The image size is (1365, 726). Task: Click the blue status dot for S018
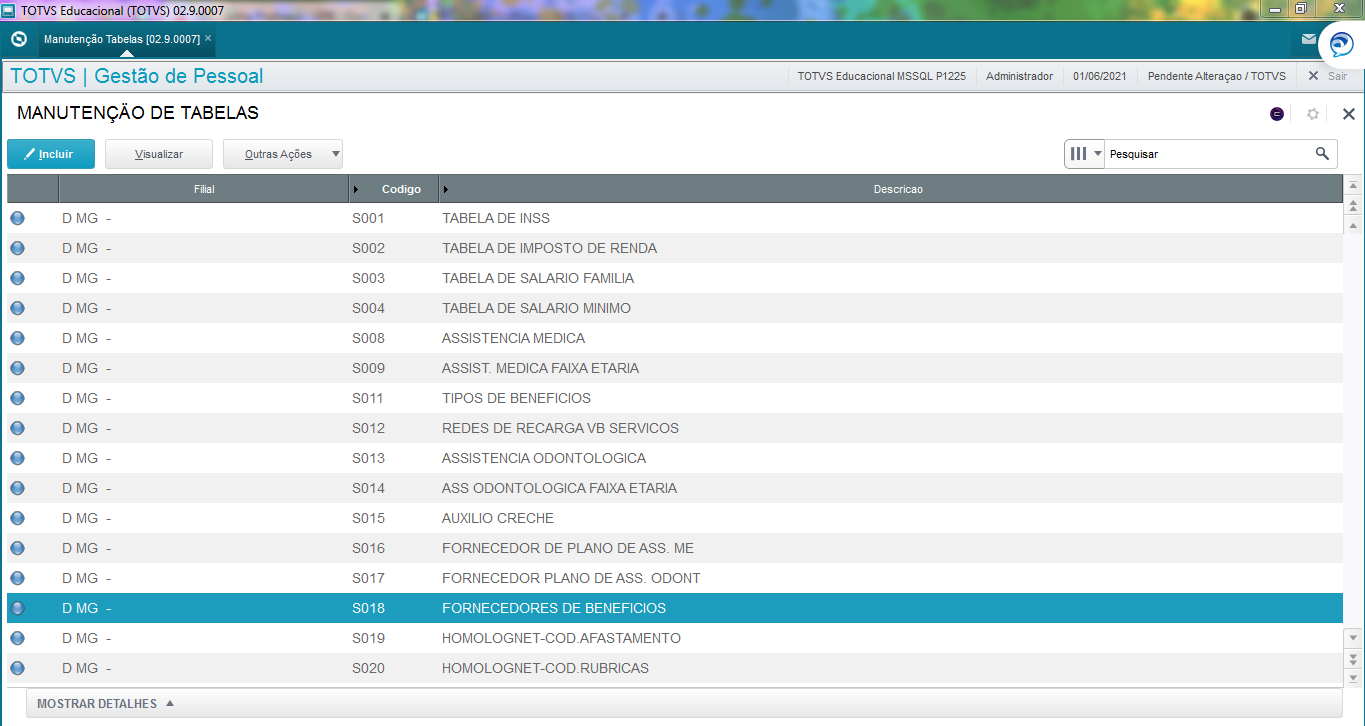[17, 608]
